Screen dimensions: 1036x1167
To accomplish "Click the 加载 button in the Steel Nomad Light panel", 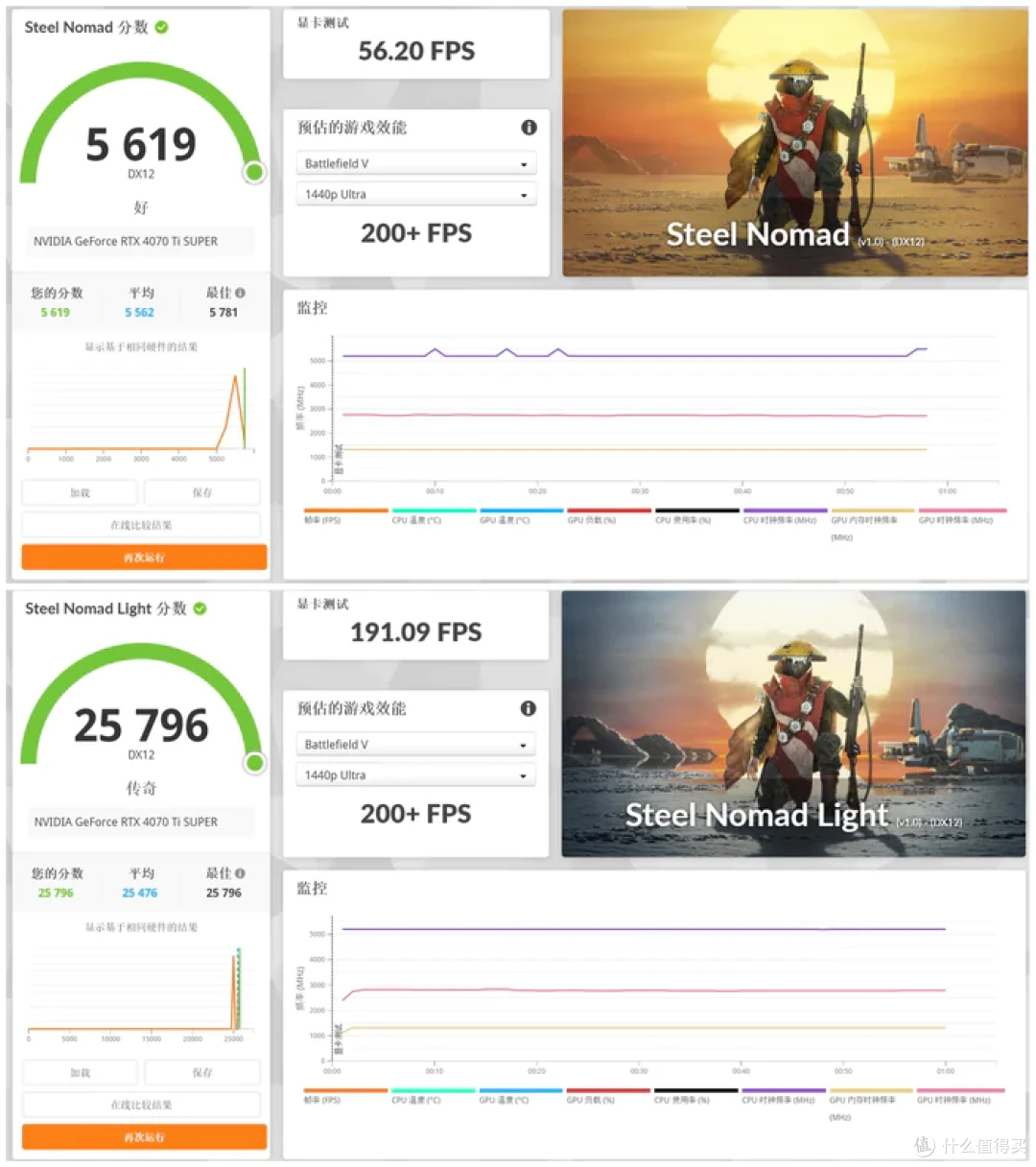I will [x=81, y=1073].
